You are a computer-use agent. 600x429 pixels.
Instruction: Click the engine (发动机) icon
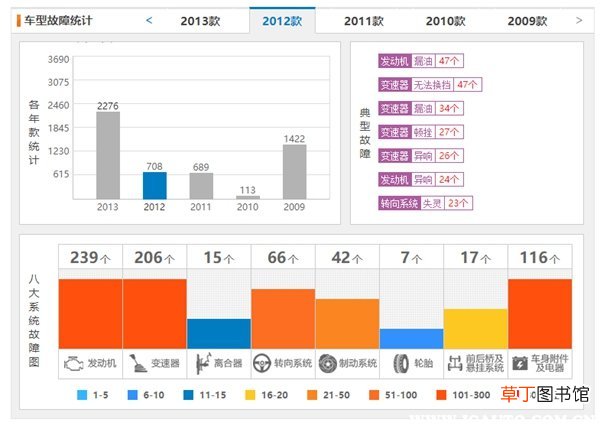(x=73, y=363)
